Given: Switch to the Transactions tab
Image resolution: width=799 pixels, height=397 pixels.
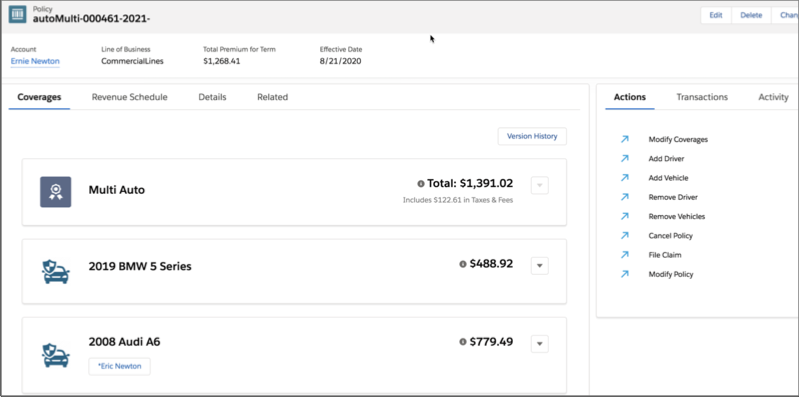Looking at the screenshot, I should point(702,97).
